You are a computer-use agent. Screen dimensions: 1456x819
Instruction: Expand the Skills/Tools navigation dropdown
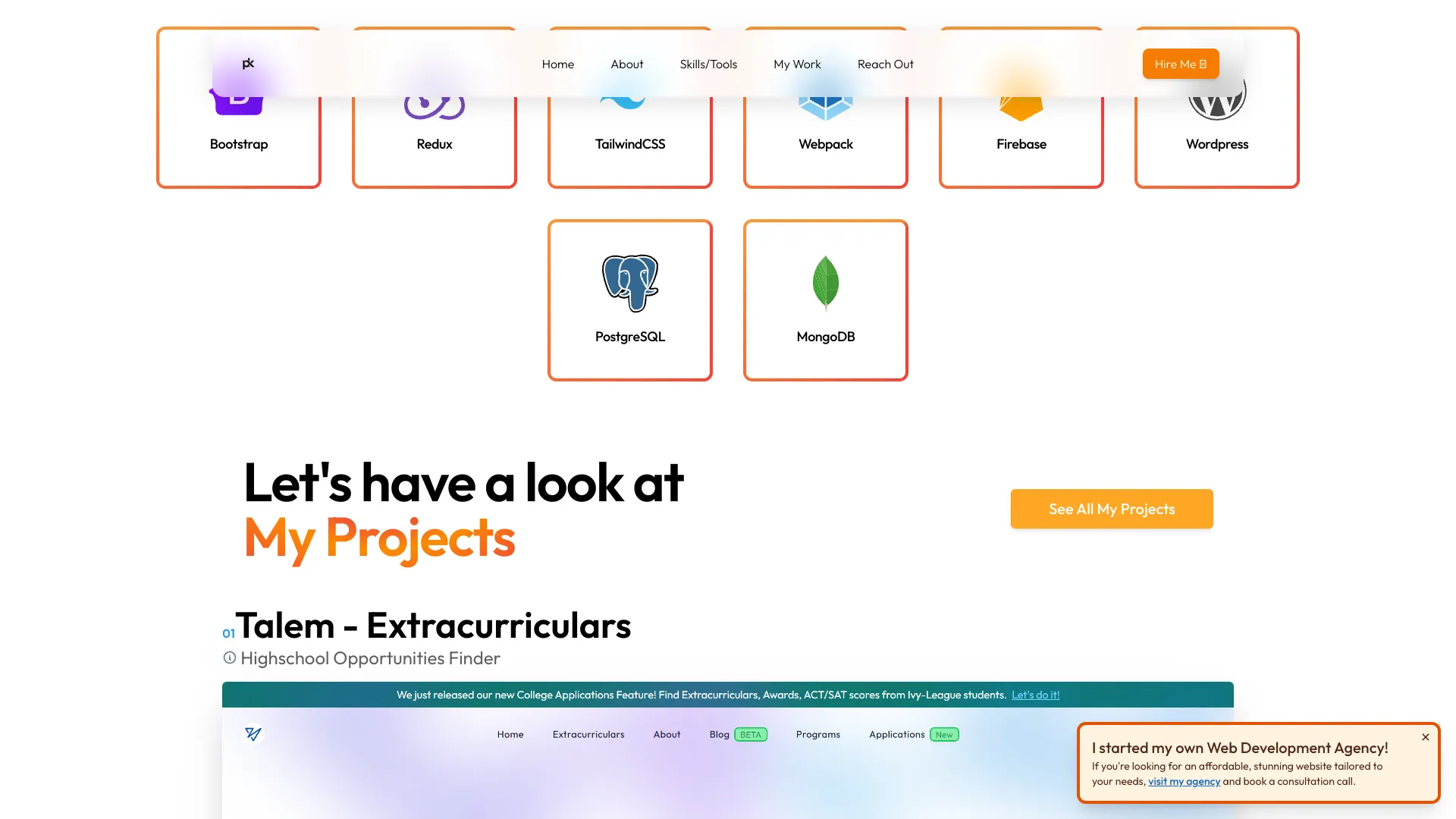[708, 64]
